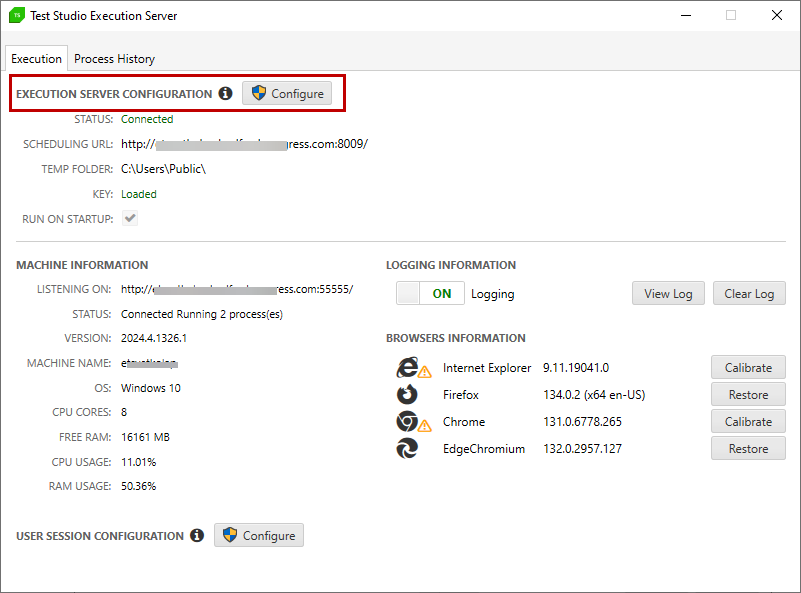Click the EdgeChromium browser icon
801x593 pixels.
[407, 448]
